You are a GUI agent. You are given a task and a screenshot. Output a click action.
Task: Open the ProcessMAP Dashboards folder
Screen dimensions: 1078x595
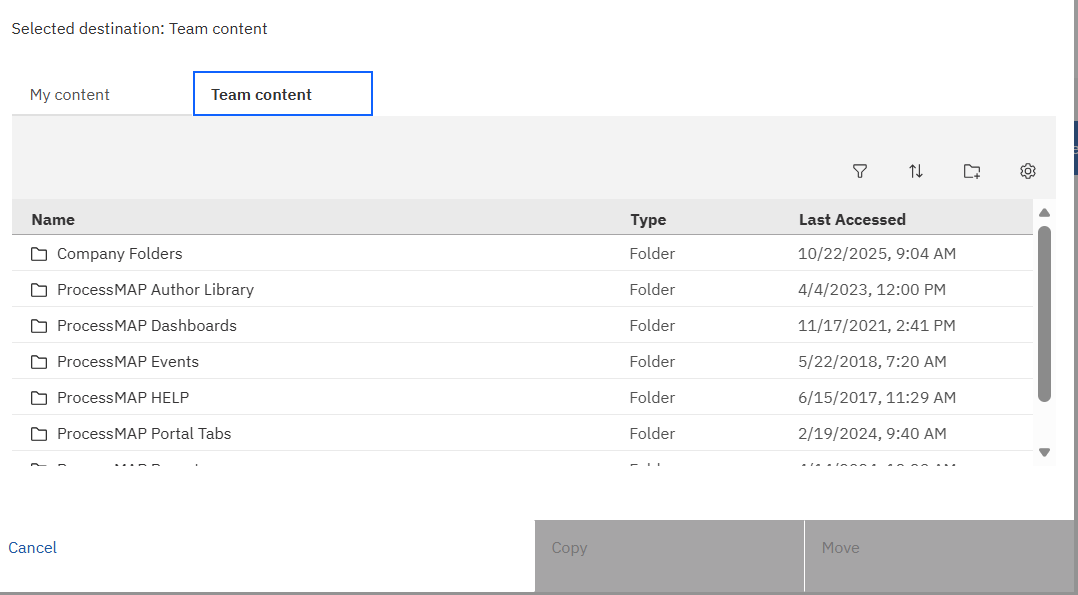click(146, 325)
